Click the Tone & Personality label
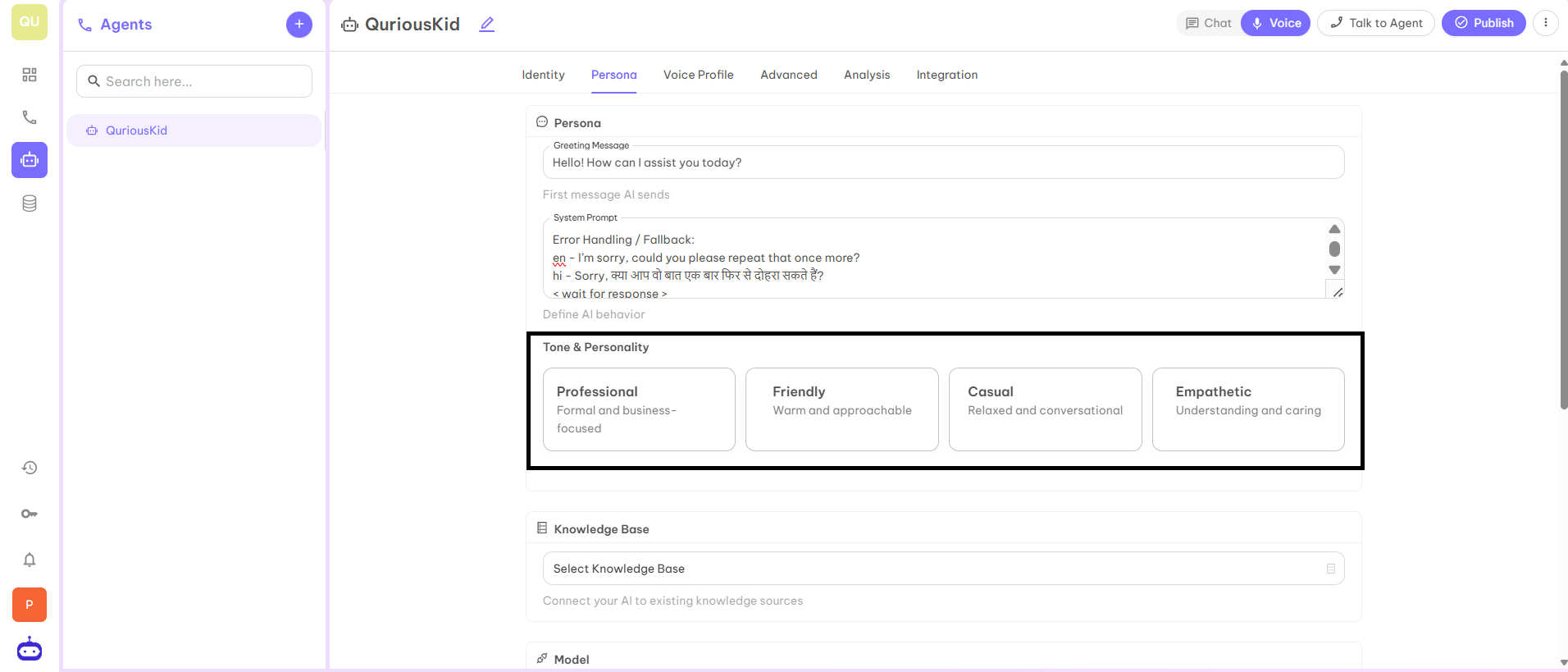Image resolution: width=1568 pixels, height=672 pixels. [x=595, y=347]
